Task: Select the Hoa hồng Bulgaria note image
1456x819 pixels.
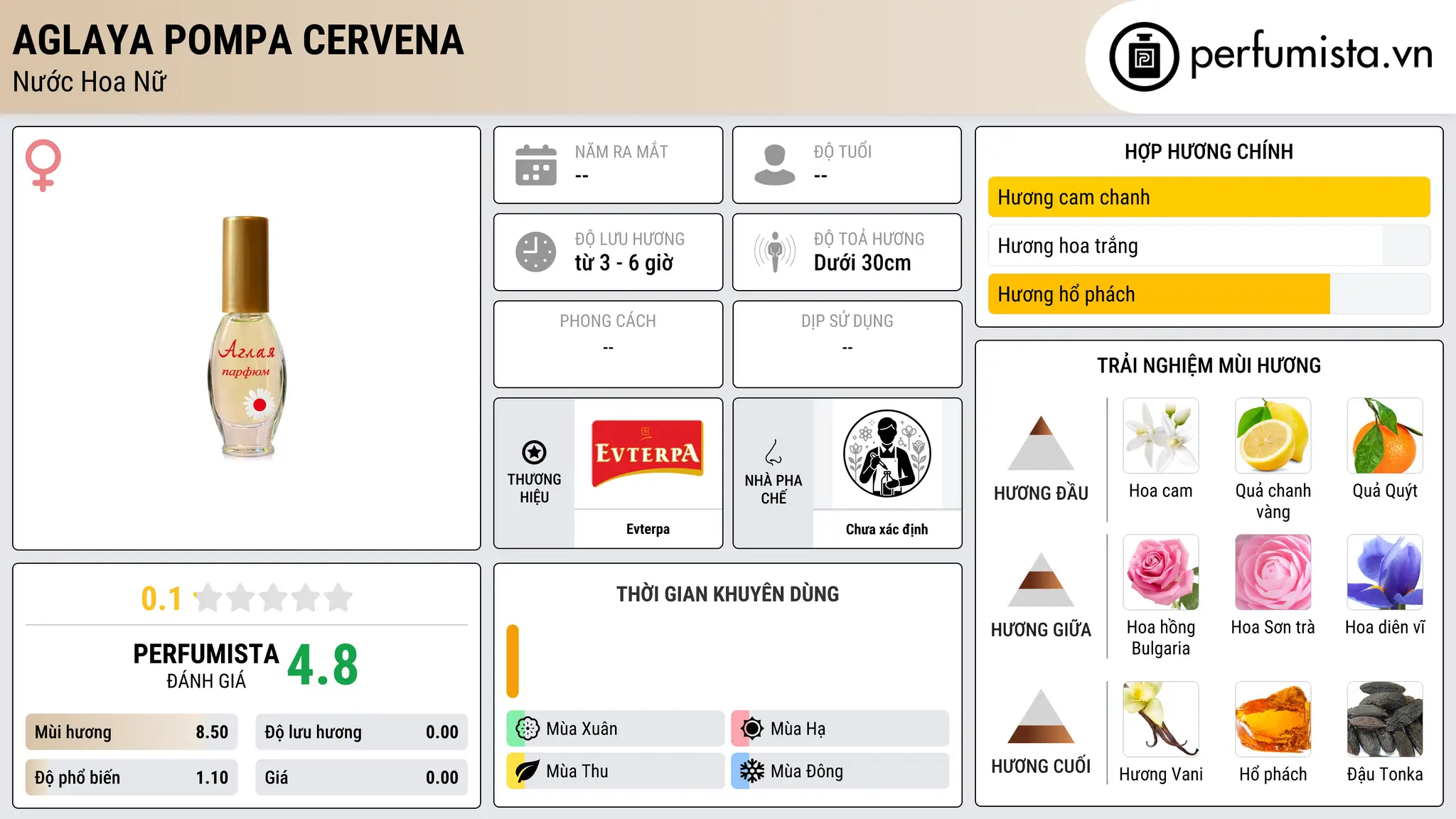Action: click(x=1161, y=572)
